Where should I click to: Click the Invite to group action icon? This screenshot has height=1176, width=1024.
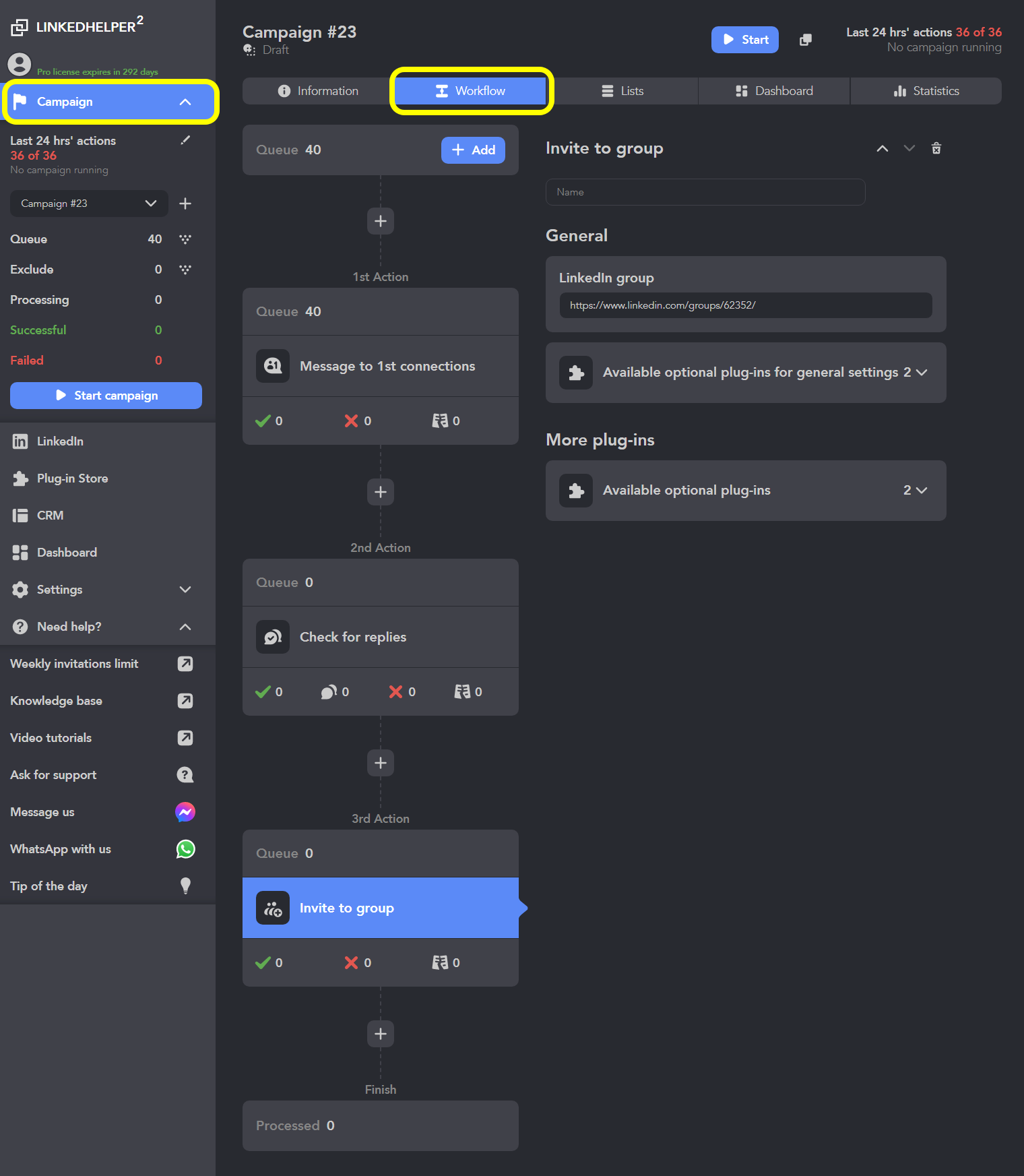click(273, 908)
